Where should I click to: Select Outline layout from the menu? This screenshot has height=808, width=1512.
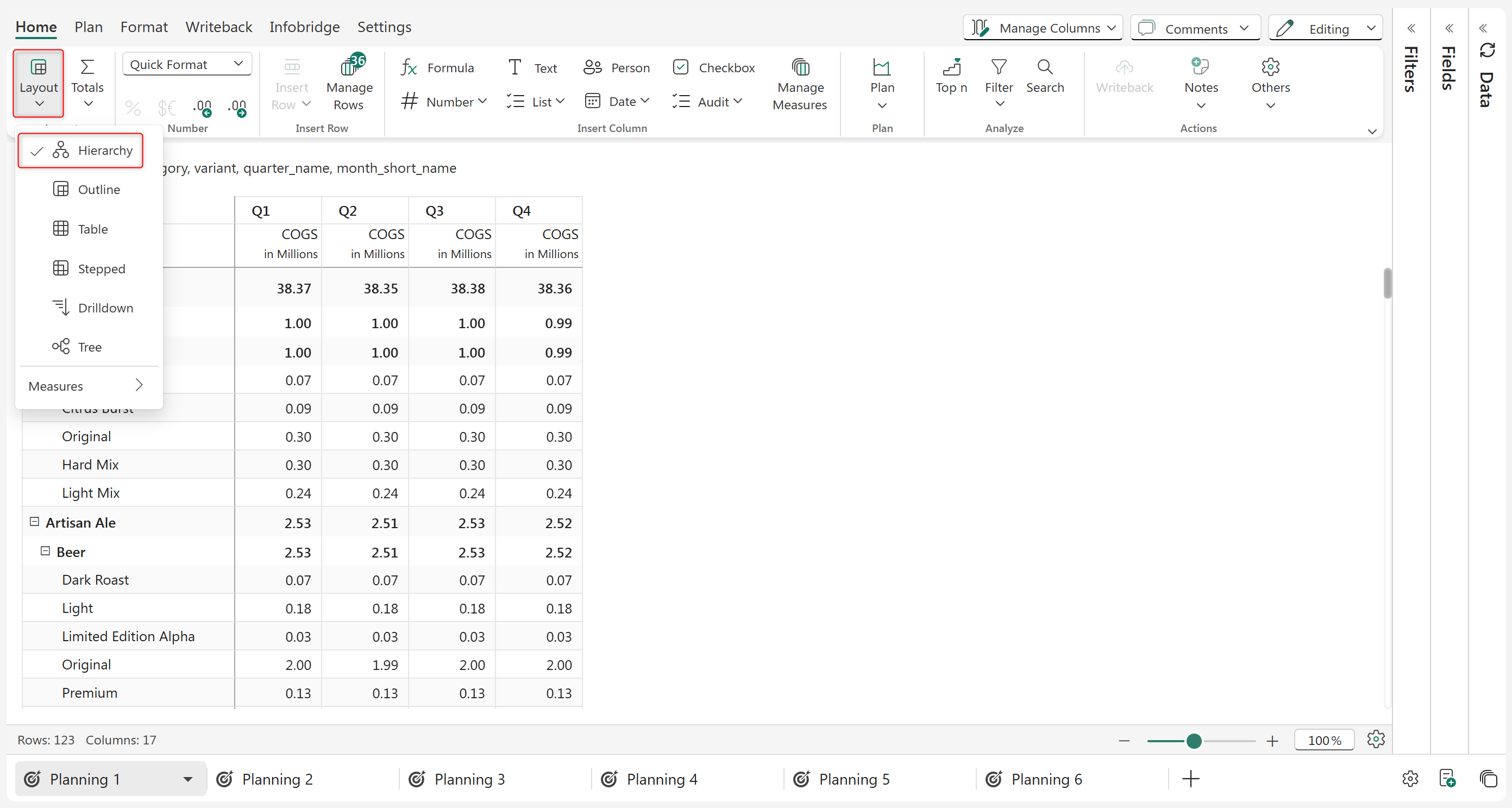(99, 189)
